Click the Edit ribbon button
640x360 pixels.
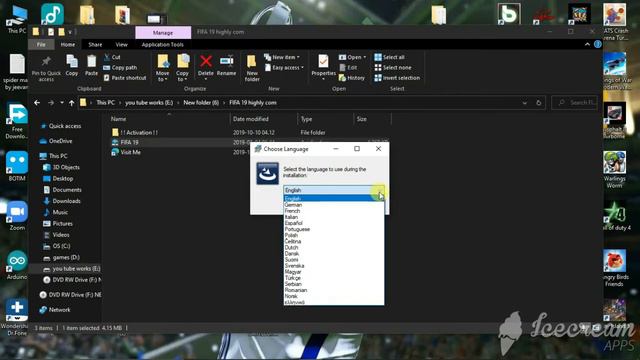[348, 67]
